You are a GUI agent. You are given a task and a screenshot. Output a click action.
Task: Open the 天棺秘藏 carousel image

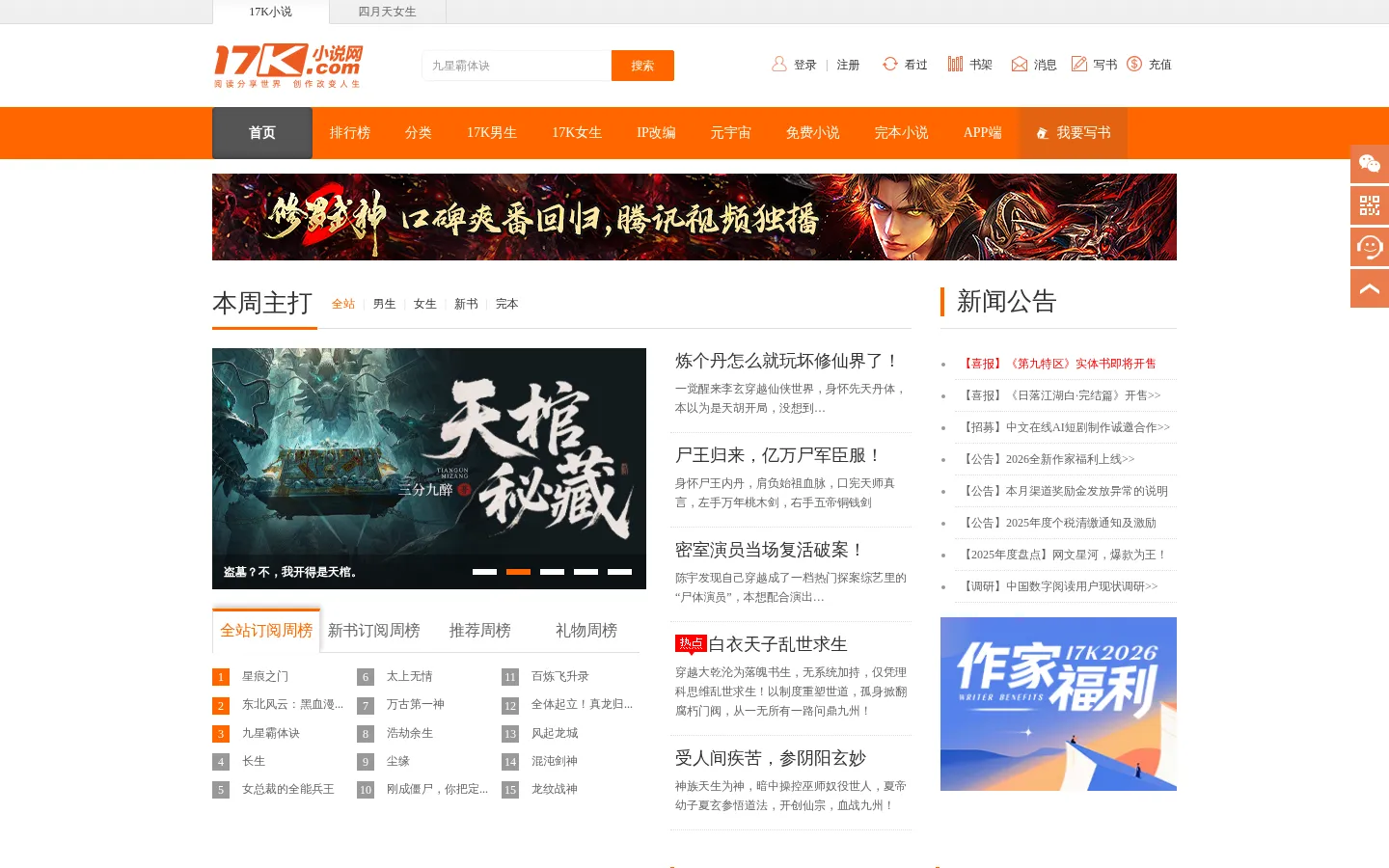(x=429, y=469)
